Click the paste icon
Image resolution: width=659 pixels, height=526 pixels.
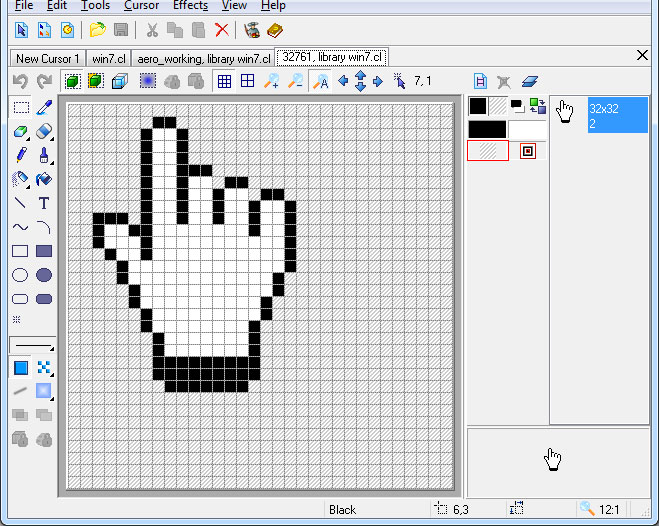[x=198, y=30]
